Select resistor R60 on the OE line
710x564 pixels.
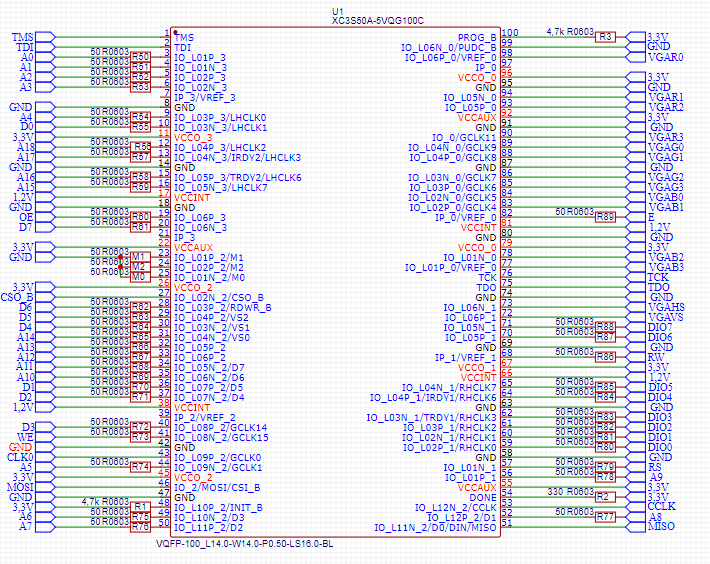click(140, 217)
